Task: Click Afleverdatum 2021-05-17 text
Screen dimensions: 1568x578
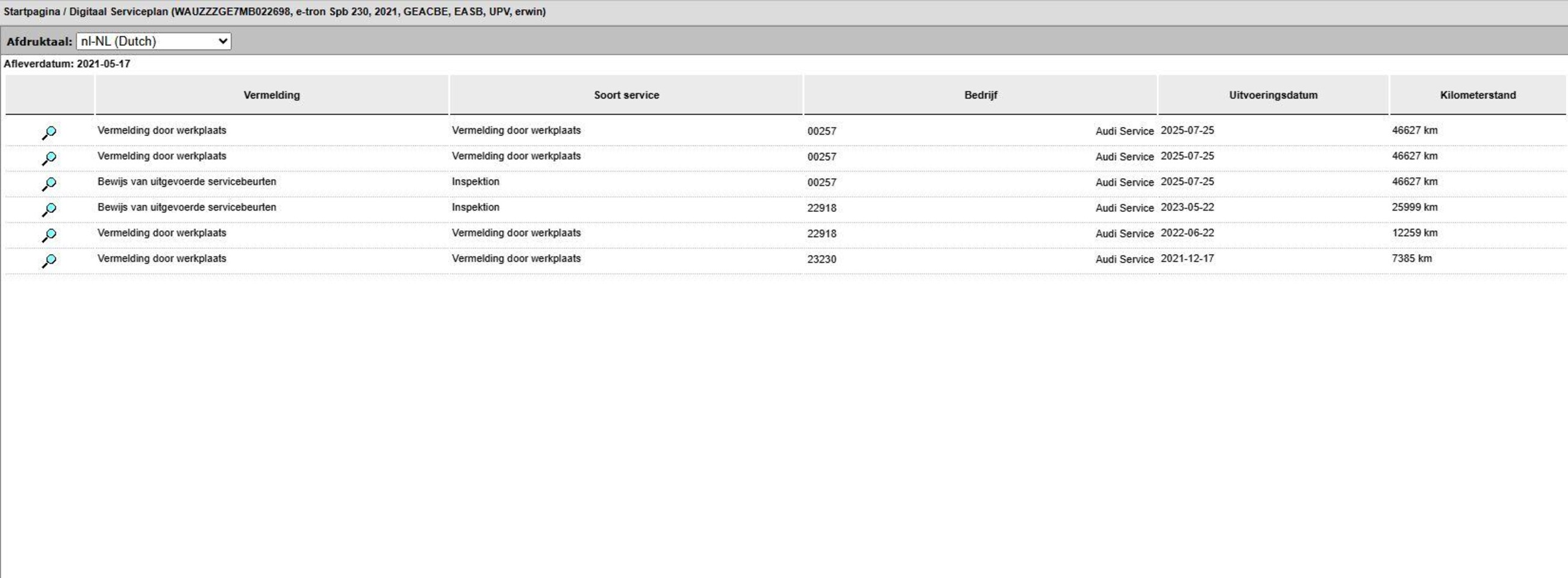Action: click(x=67, y=64)
